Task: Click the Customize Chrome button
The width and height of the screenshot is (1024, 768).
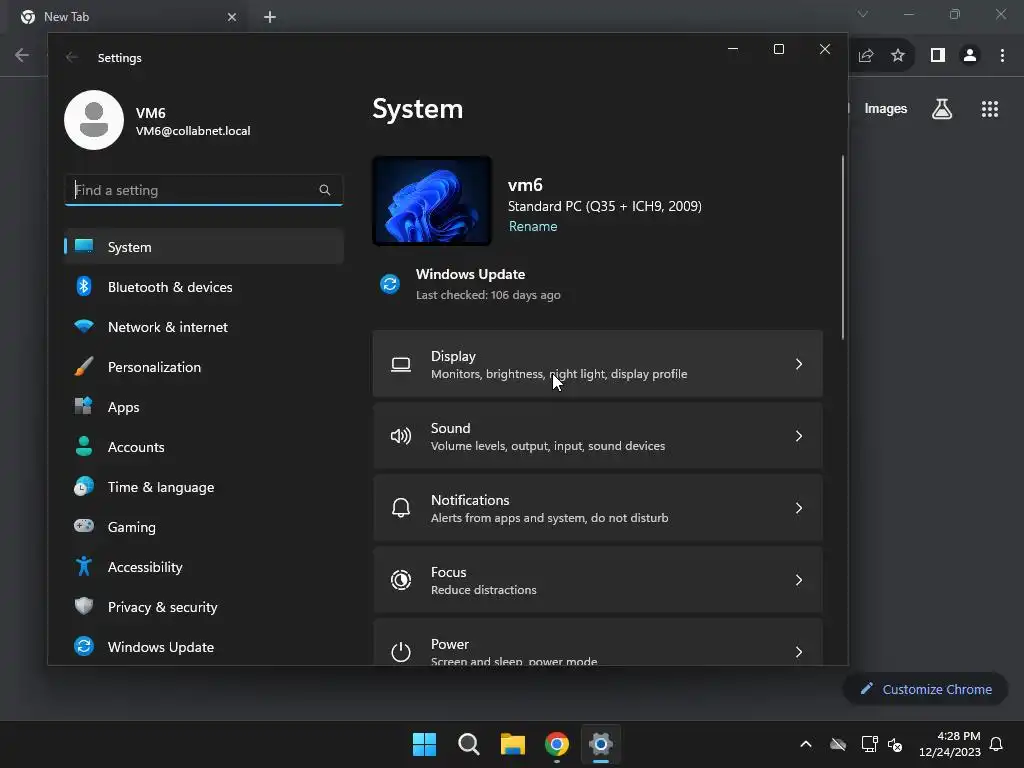Action: click(925, 689)
